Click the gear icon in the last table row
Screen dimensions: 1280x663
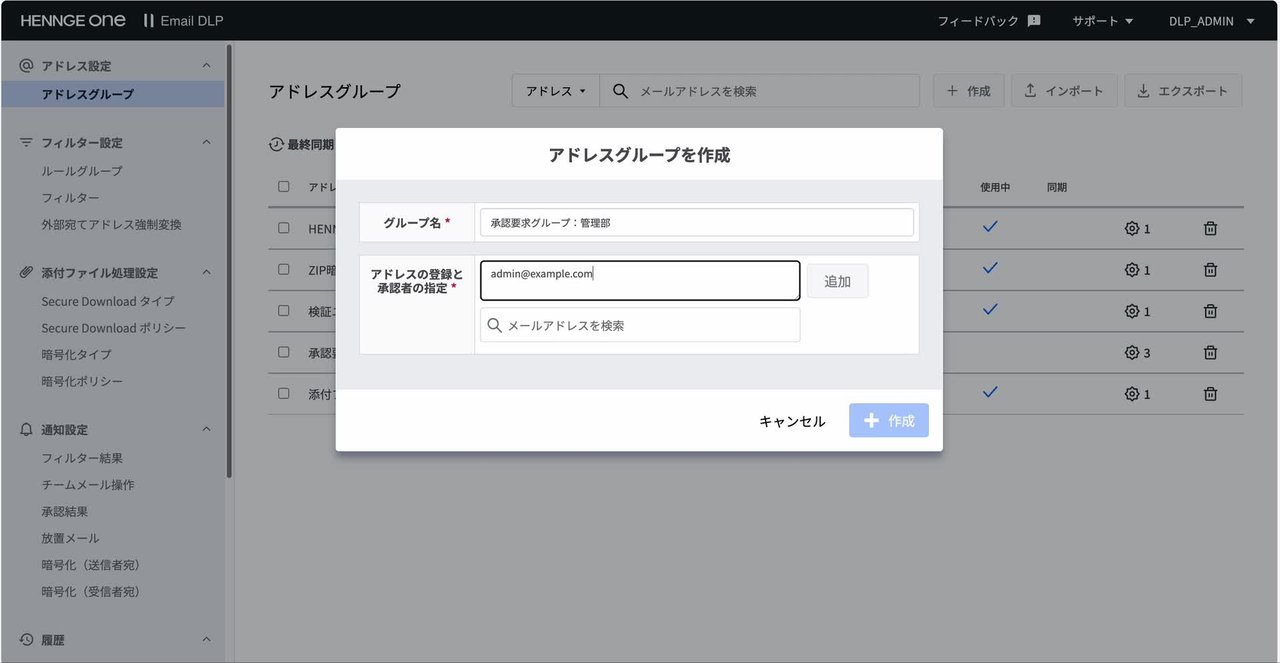1132,394
